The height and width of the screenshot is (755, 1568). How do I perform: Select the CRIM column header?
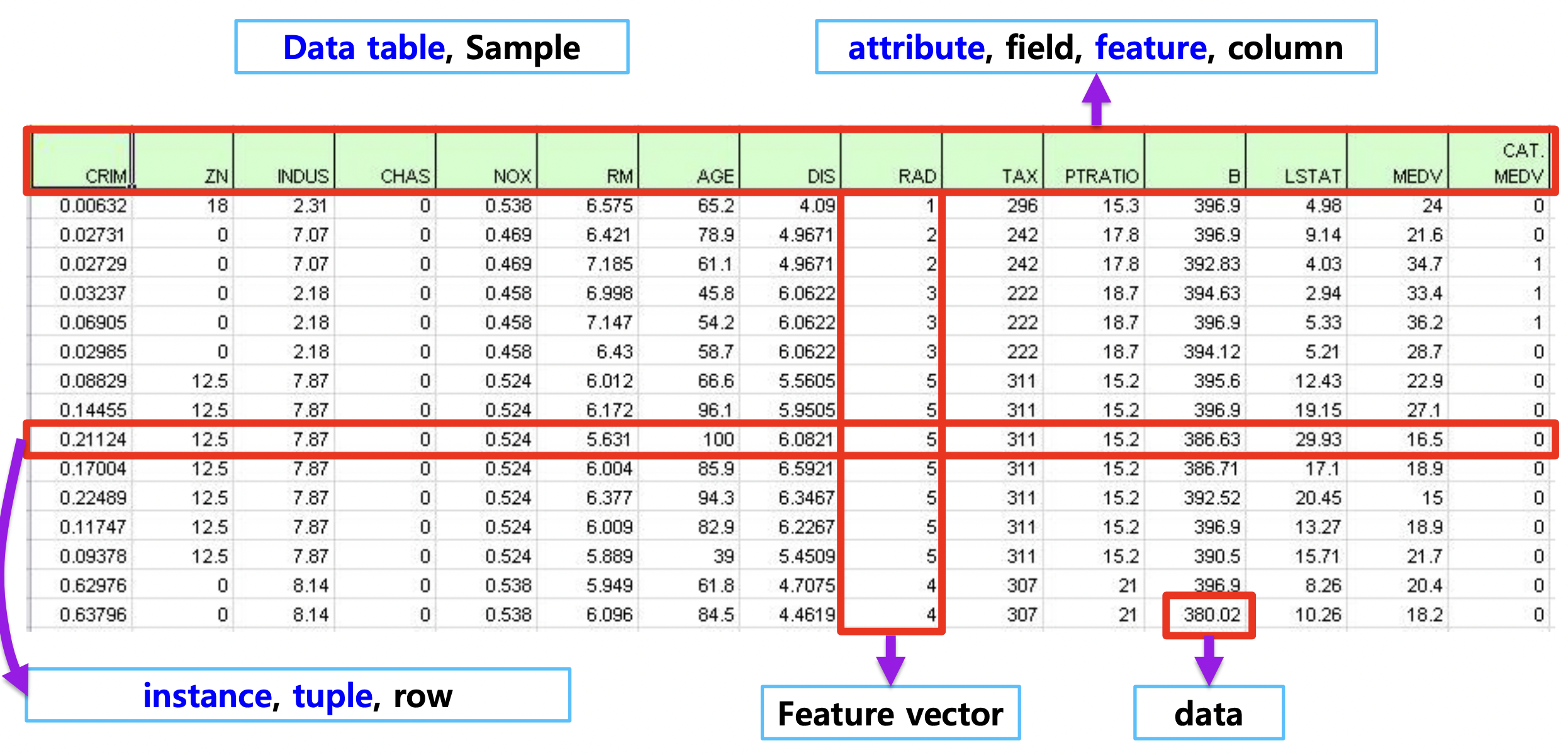(82, 160)
